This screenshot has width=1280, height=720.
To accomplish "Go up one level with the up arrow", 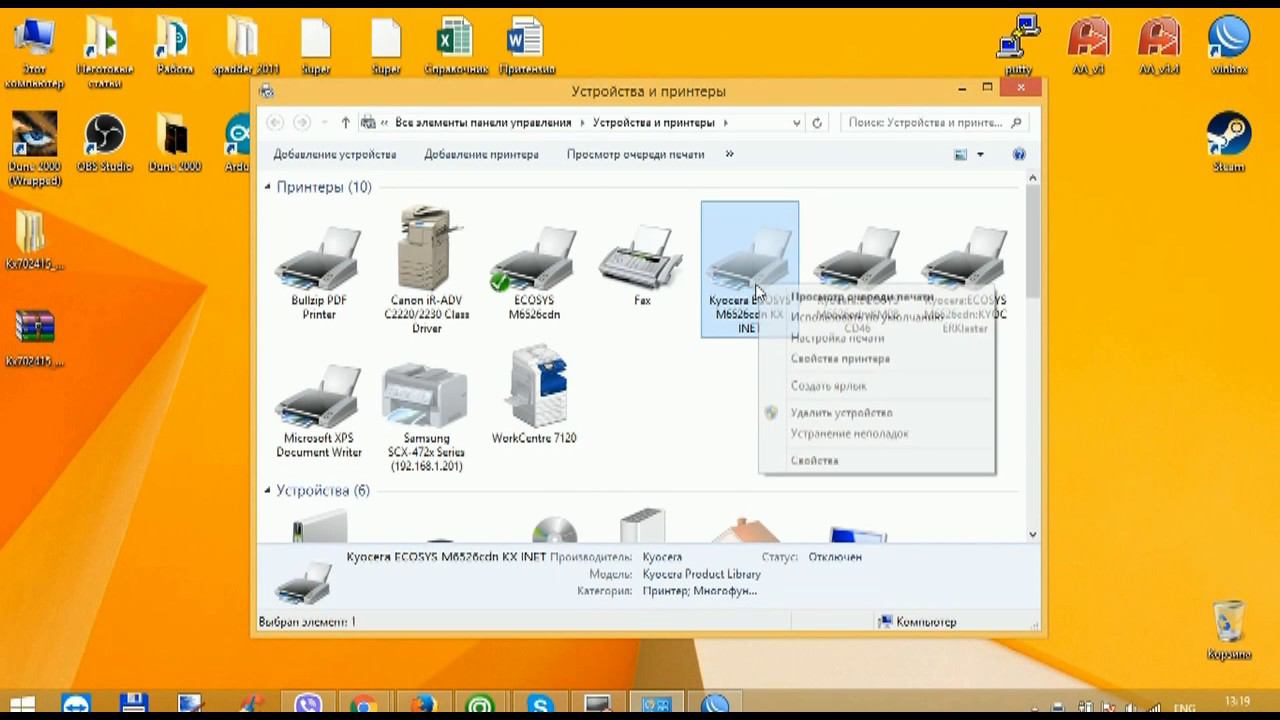I will point(346,122).
